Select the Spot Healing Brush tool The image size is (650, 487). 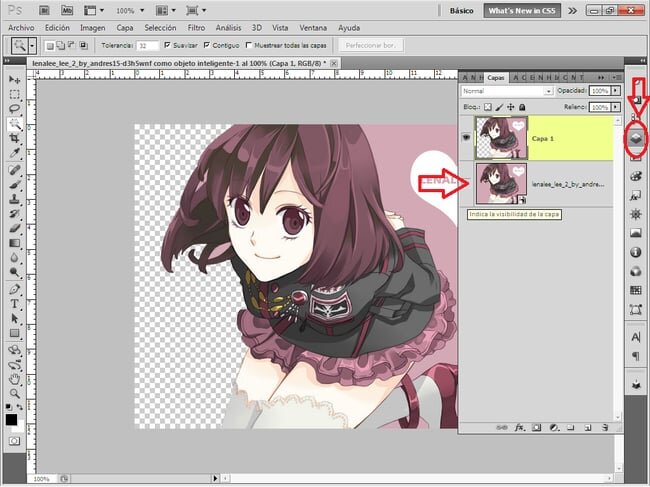[15, 170]
